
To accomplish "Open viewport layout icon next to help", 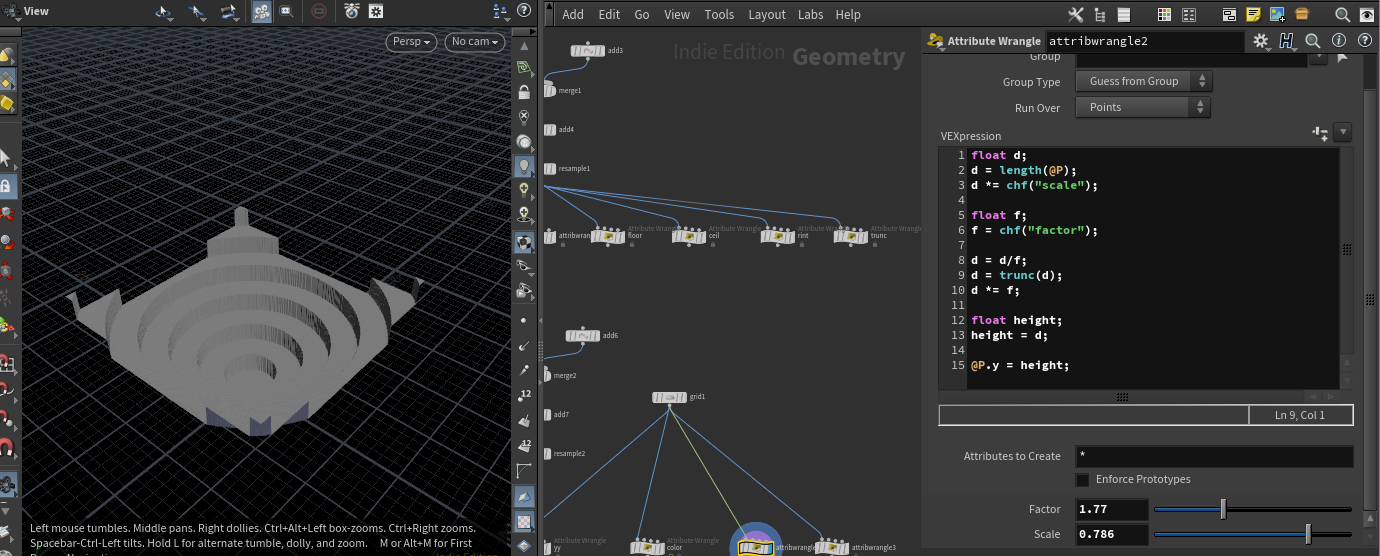I will click(501, 11).
